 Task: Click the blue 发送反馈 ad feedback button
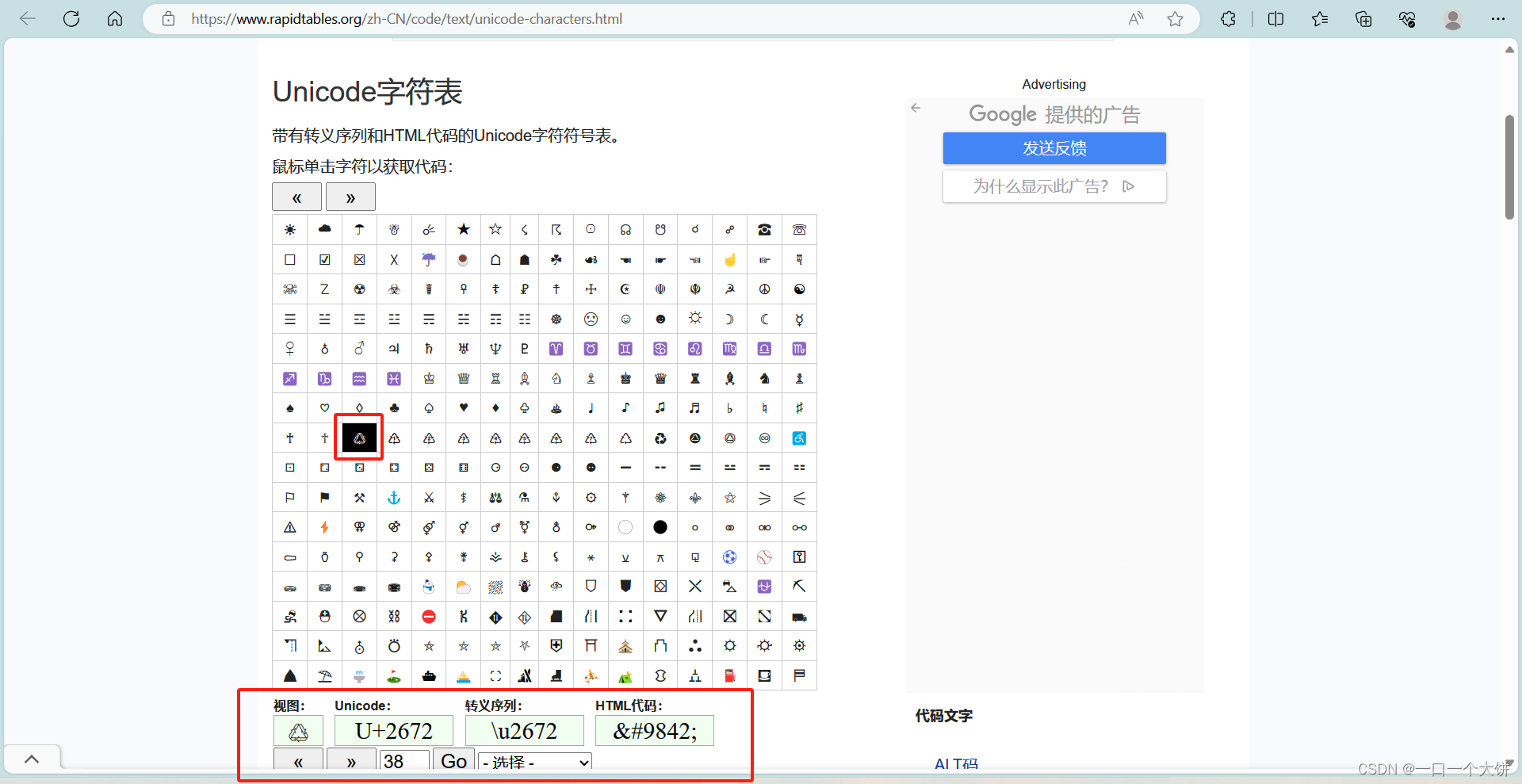click(1054, 148)
